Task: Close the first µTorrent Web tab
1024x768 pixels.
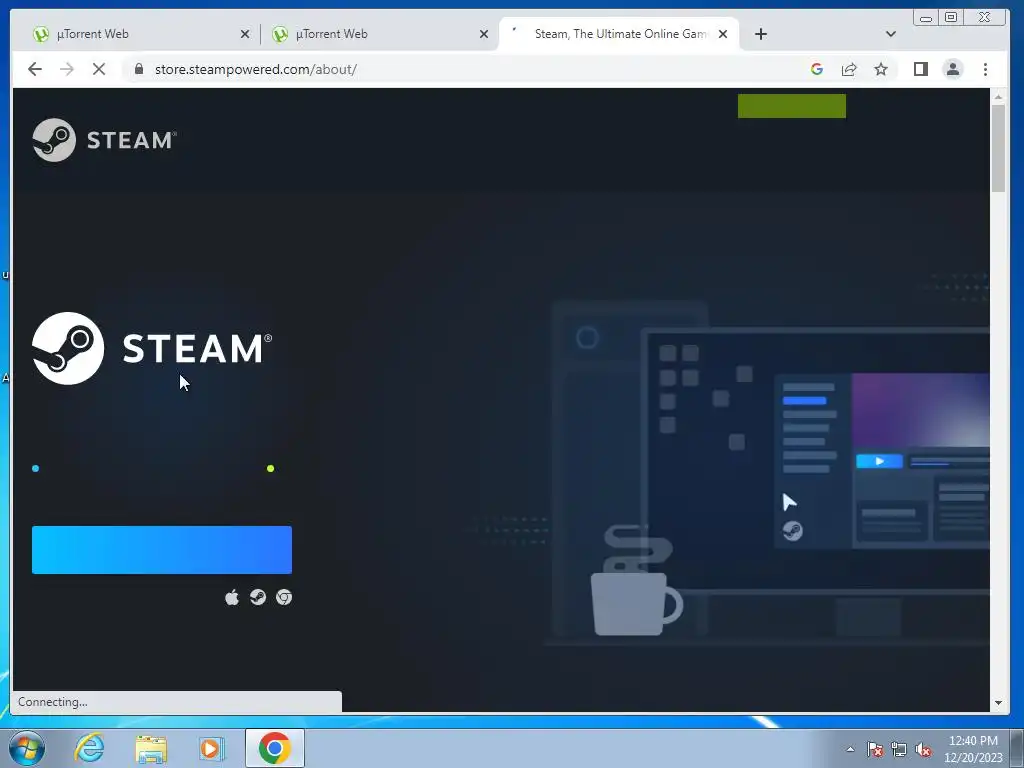Action: (x=245, y=34)
